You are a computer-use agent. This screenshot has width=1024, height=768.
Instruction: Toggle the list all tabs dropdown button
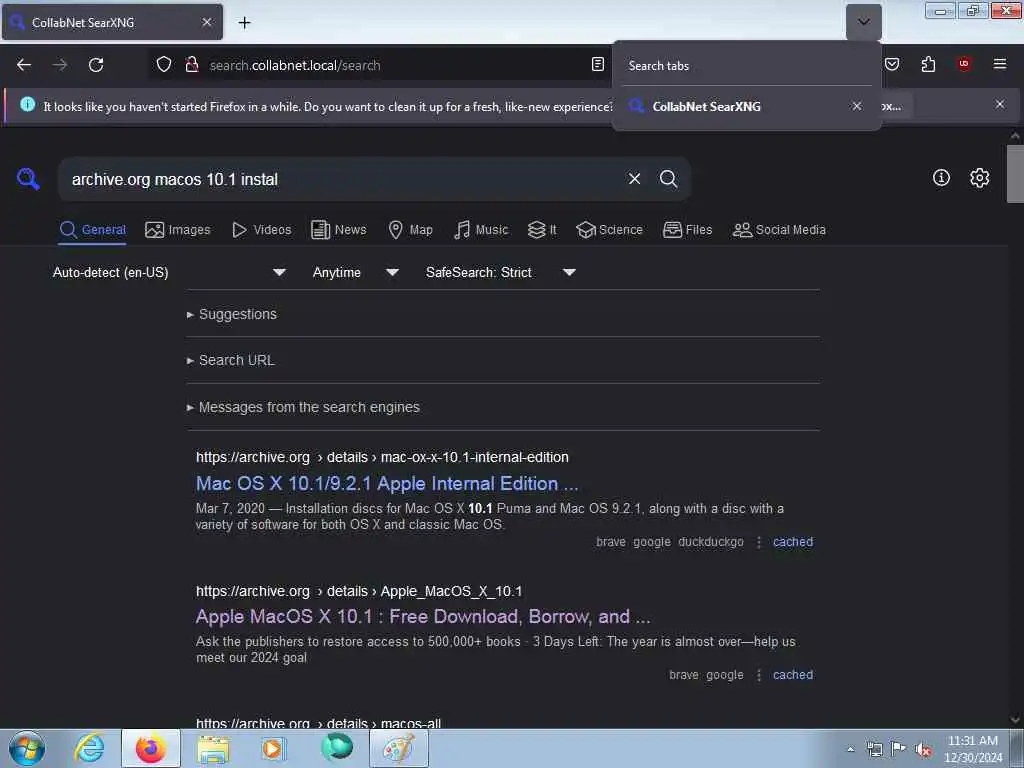[x=863, y=22]
